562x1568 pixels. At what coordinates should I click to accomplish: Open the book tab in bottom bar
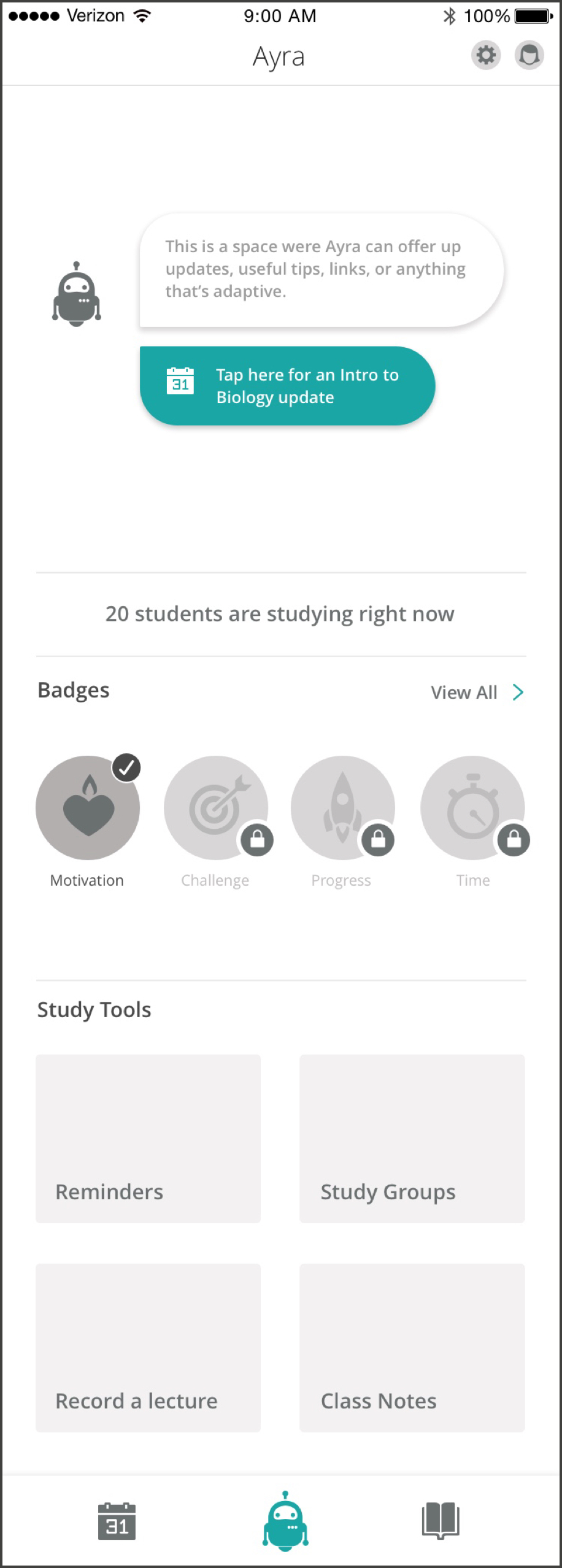click(440, 1520)
